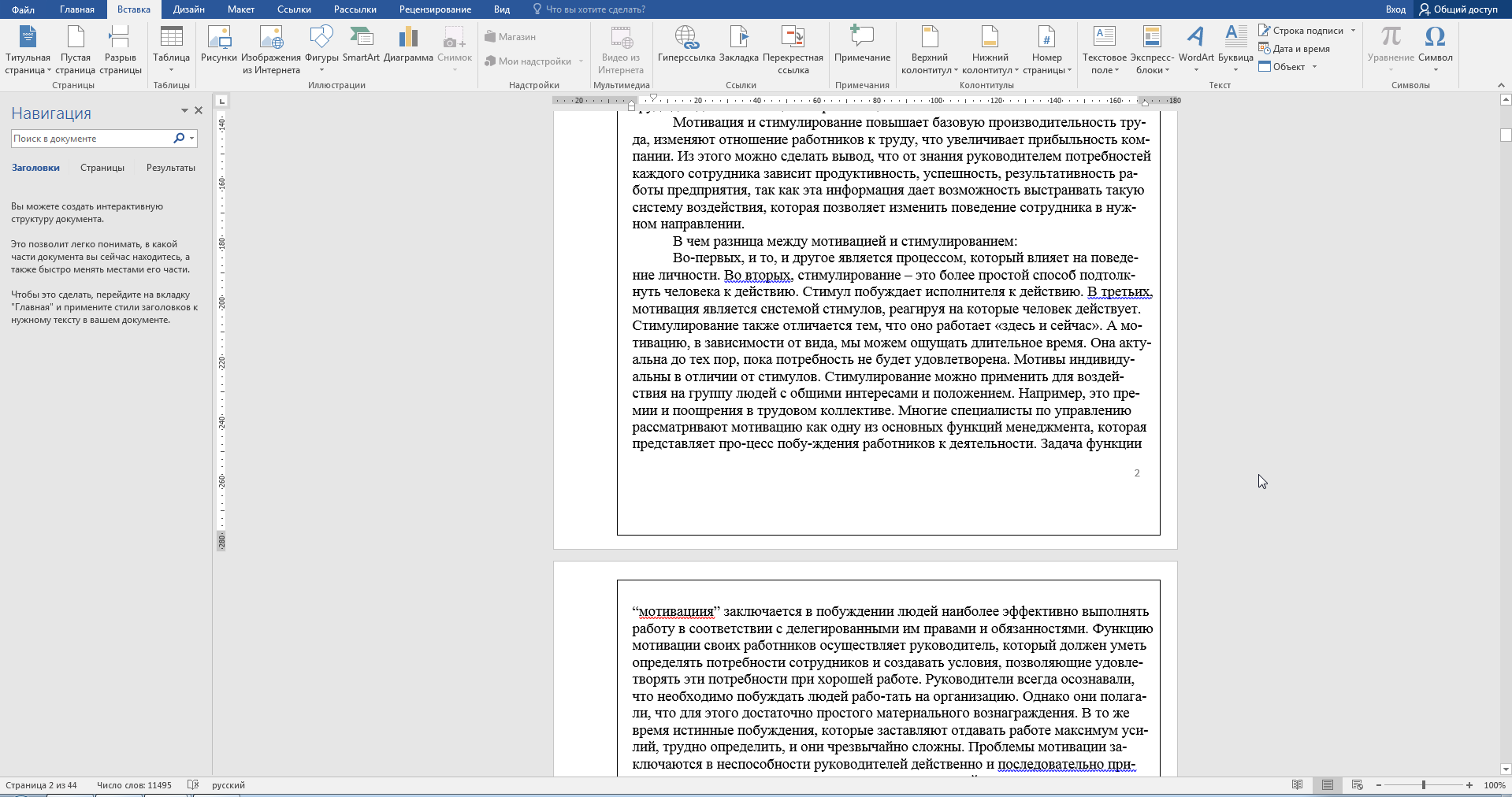Click Страница 2 из 44 status
1512x797 pixels.
(x=41, y=785)
